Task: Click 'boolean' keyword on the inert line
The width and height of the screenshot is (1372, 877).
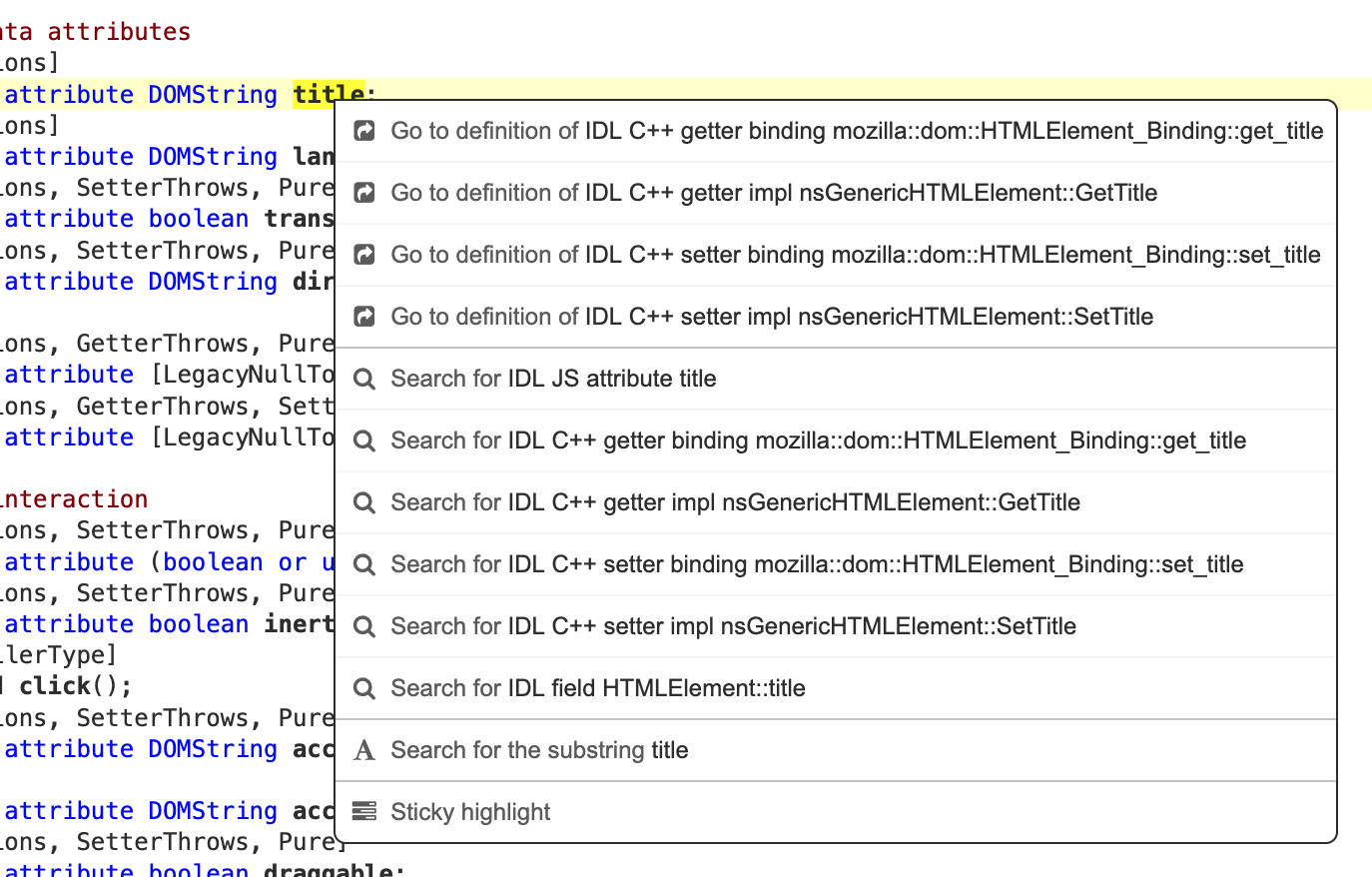Action: [198, 624]
